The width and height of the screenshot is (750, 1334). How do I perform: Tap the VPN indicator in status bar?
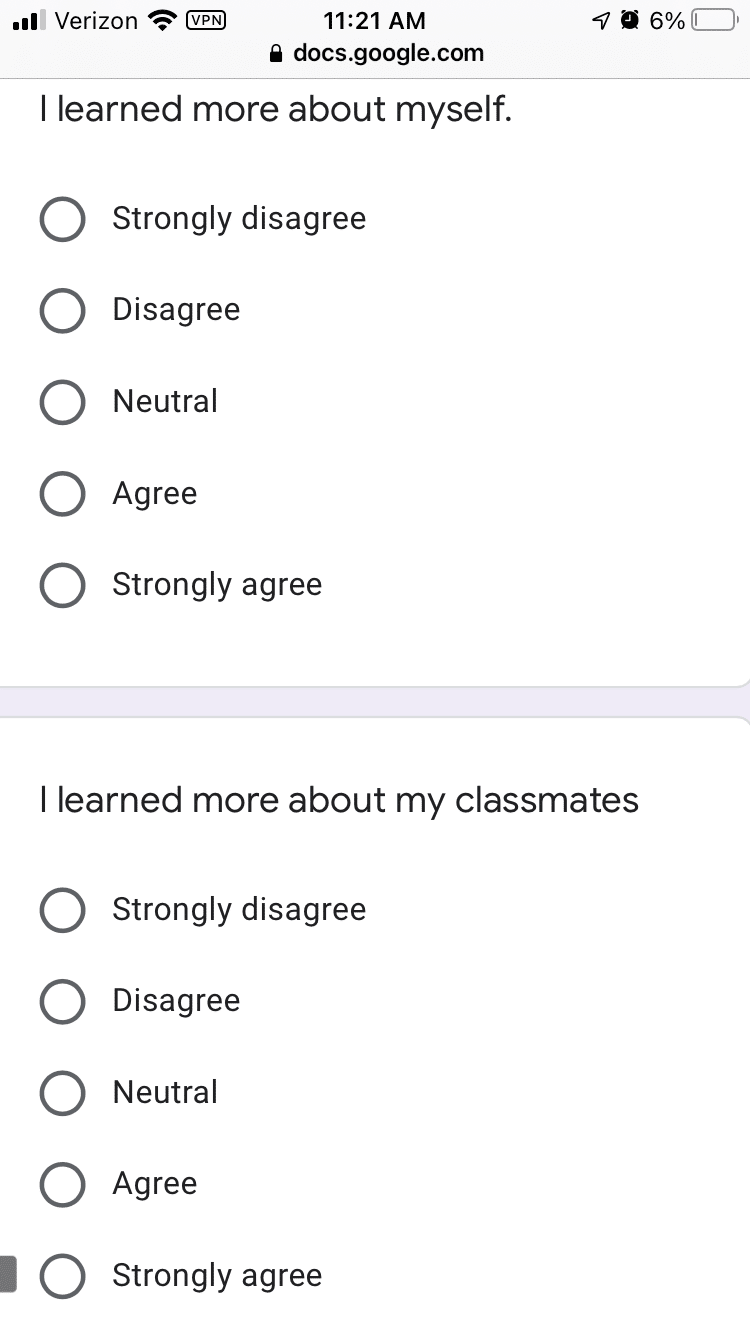click(206, 20)
